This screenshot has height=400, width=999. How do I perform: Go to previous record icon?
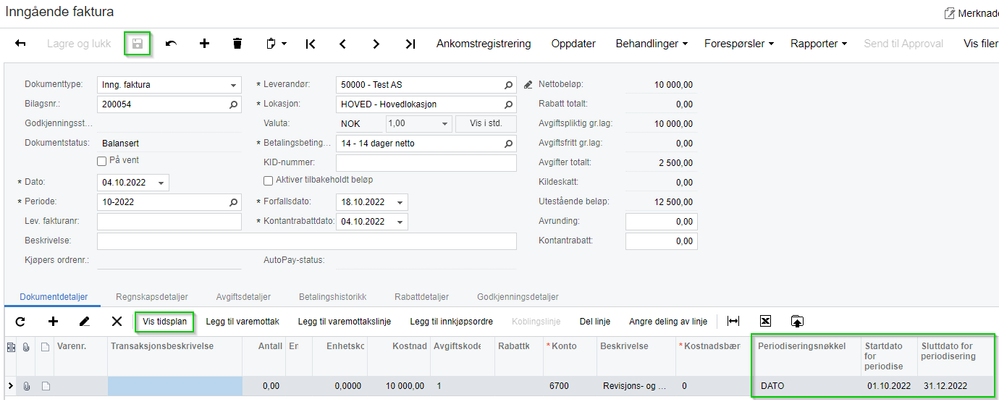343,43
